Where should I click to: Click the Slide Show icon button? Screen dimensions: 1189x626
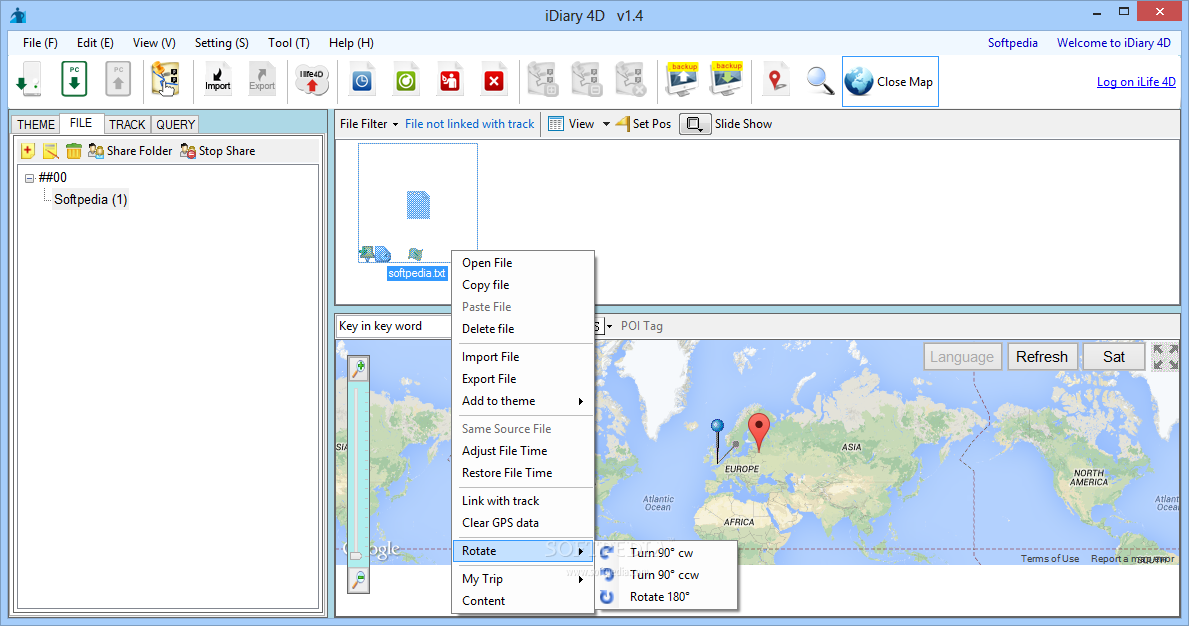[x=695, y=124]
